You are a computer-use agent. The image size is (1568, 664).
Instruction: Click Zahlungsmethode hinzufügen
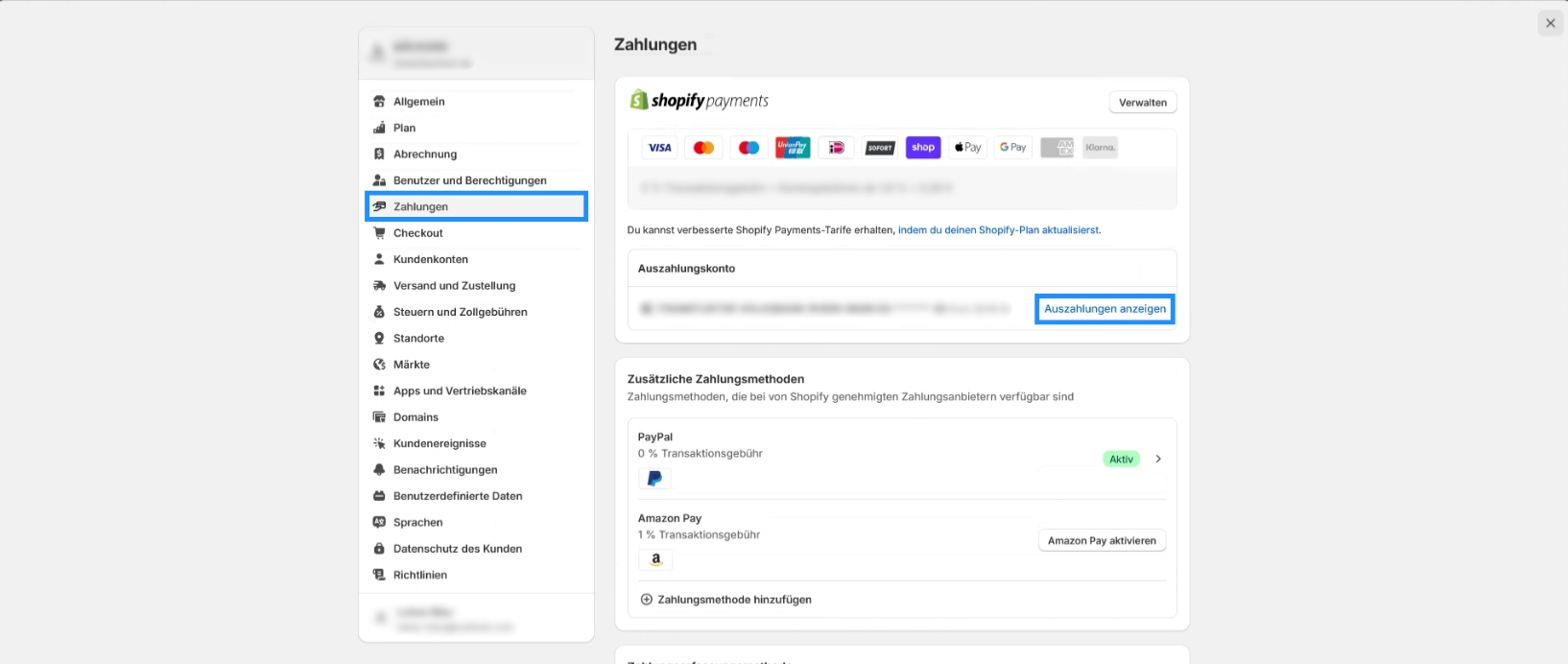coord(725,600)
